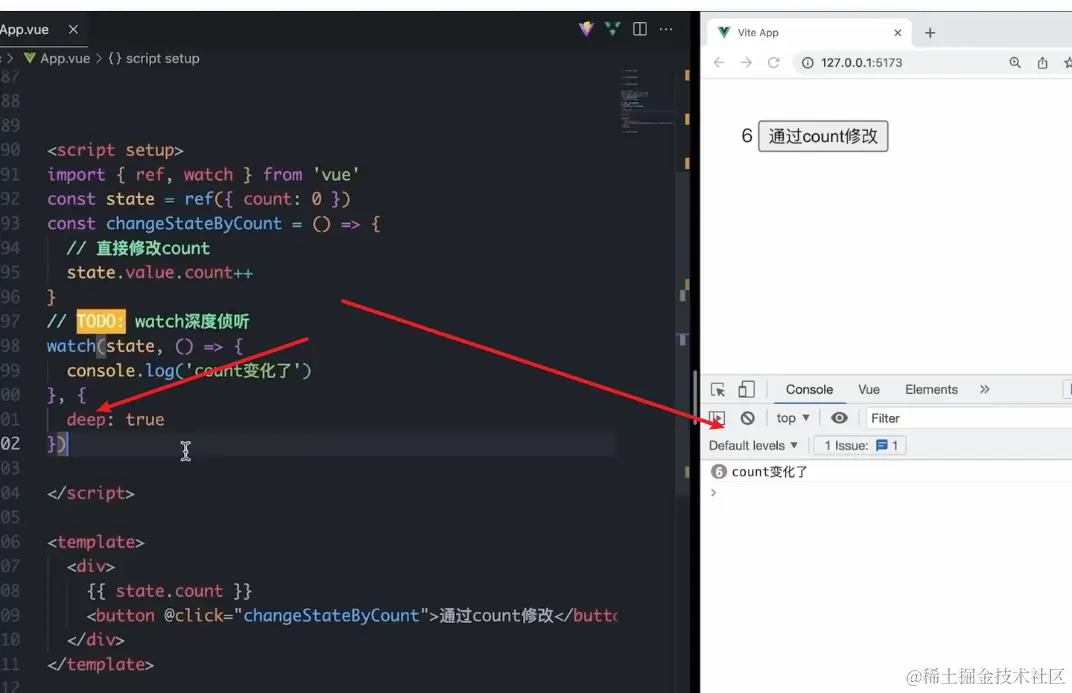
Task: Click the zoom magnifier icon in address bar
Action: pyautogui.click(x=1015, y=62)
